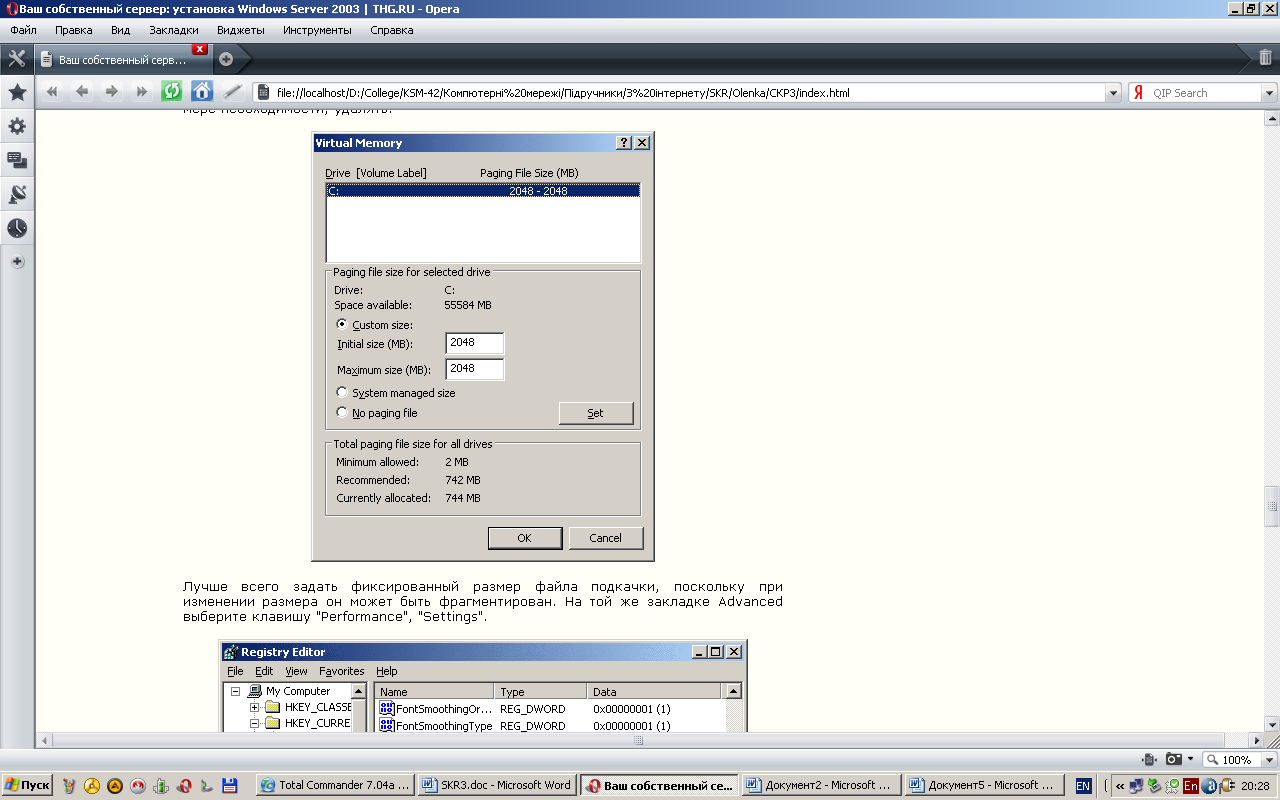
Task: Add a new tab with plus button
Action: (226, 59)
